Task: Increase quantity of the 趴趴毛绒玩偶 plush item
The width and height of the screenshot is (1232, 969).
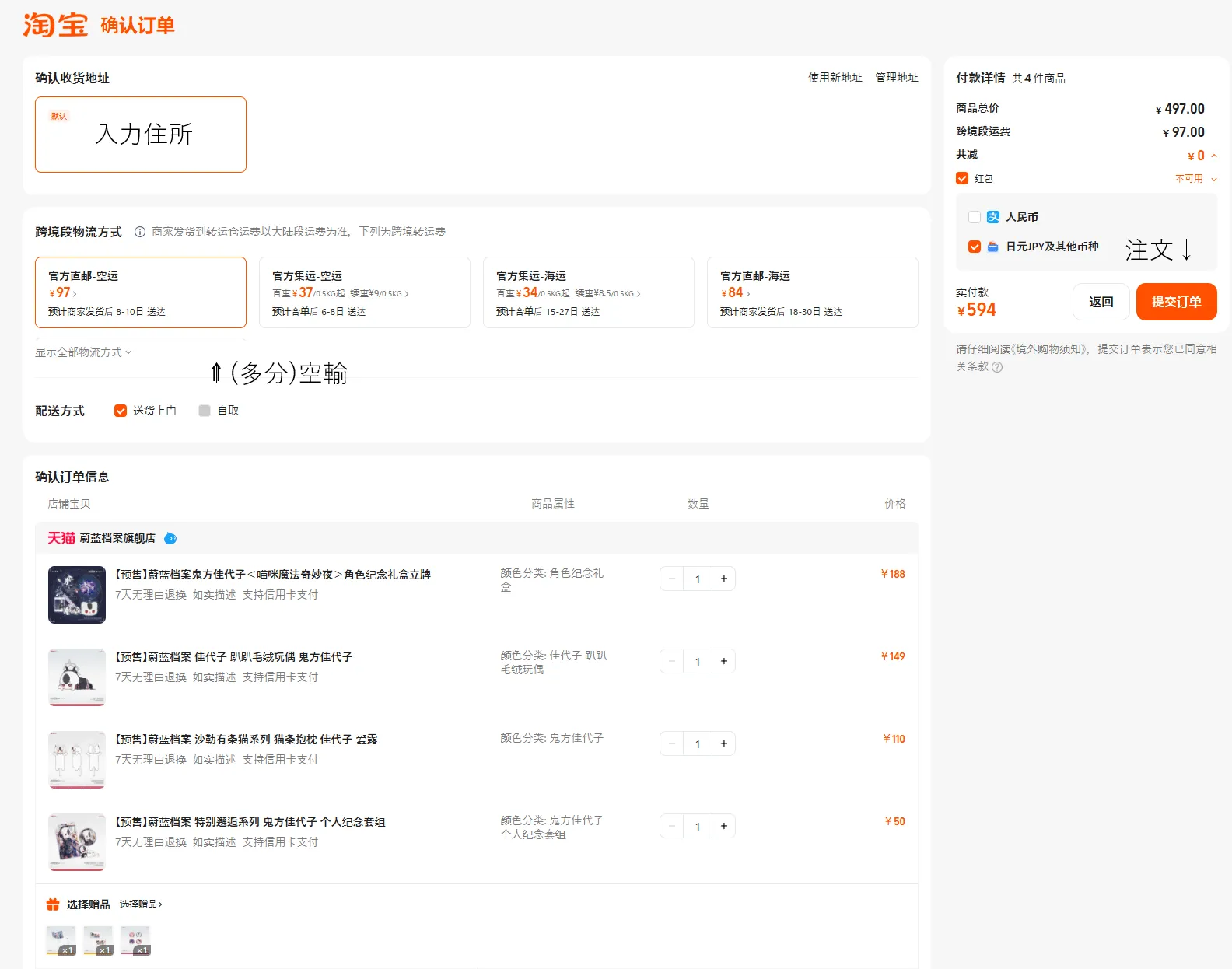Action: pyautogui.click(x=723, y=661)
